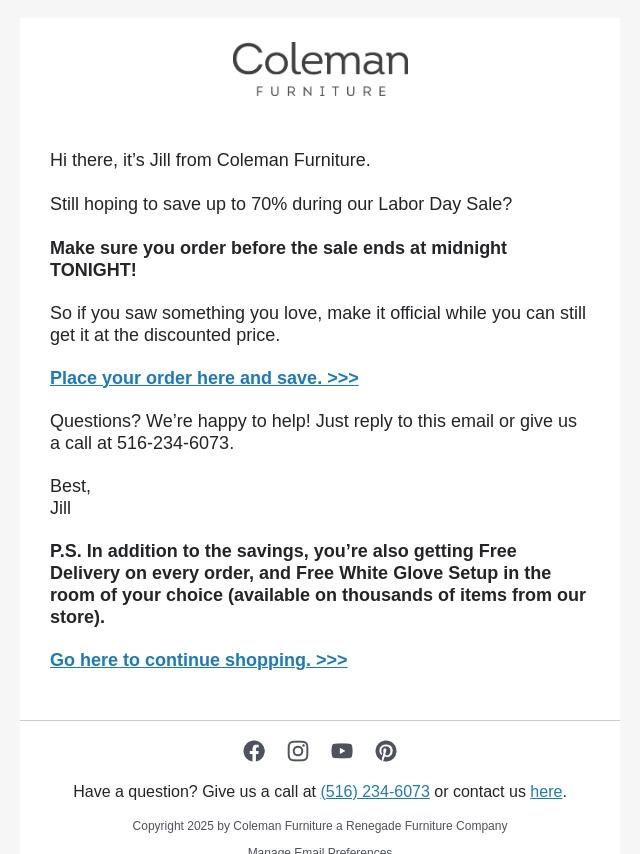Click the Copyright 2025 footer line
The image size is (640, 854).
click(x=320, y=826)
